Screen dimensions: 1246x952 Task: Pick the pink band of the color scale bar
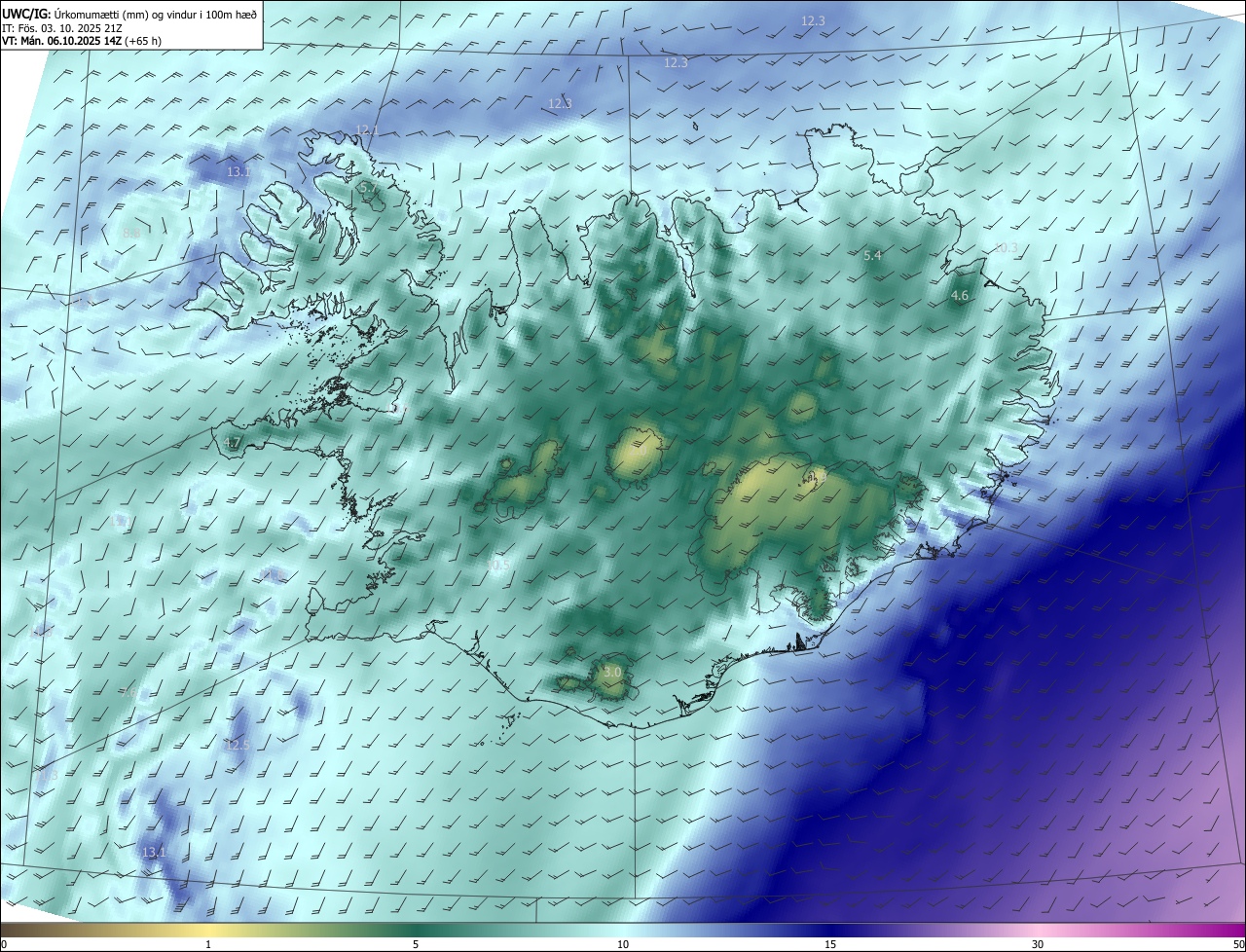tap(1038, 930)
